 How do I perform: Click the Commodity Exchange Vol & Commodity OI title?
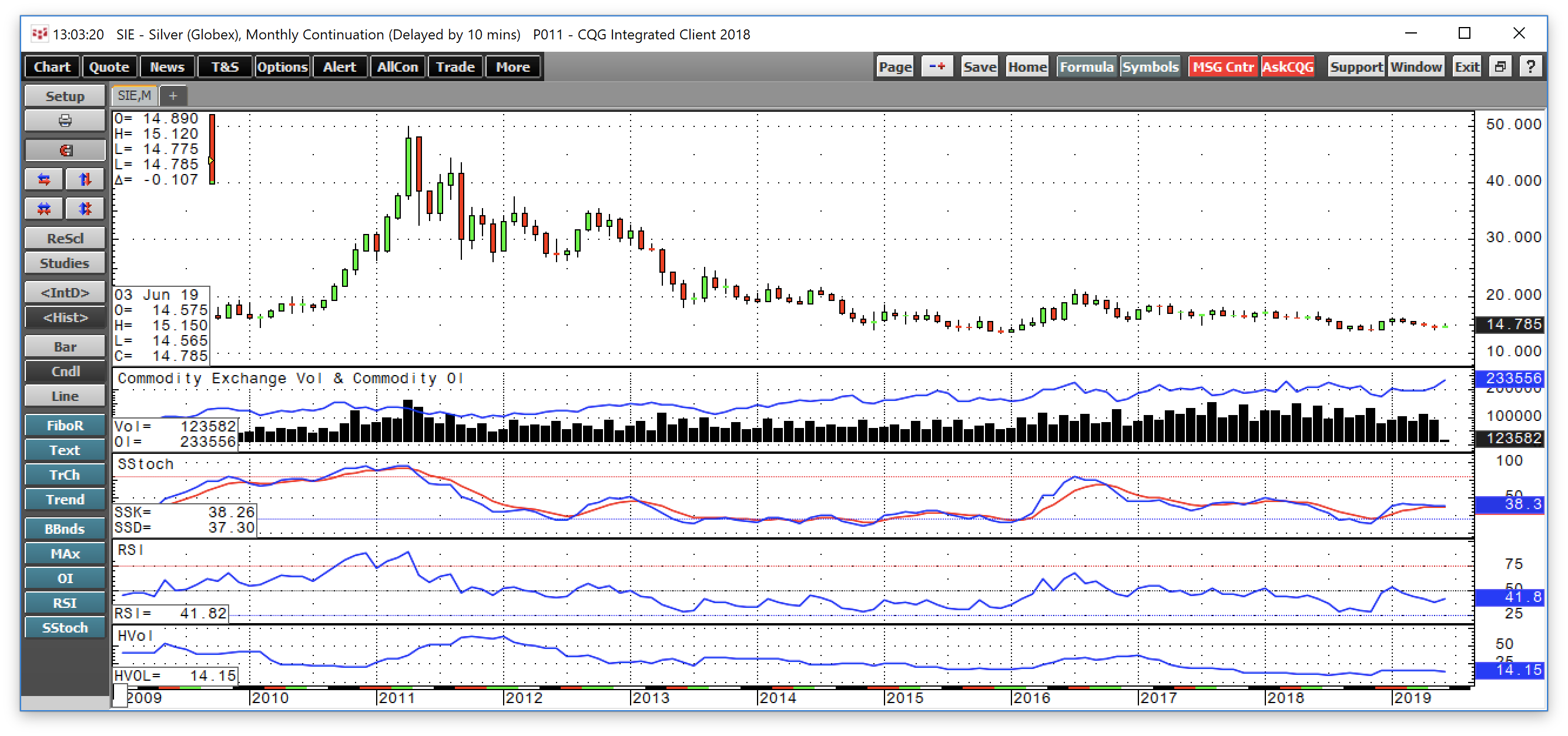(290, 379)
